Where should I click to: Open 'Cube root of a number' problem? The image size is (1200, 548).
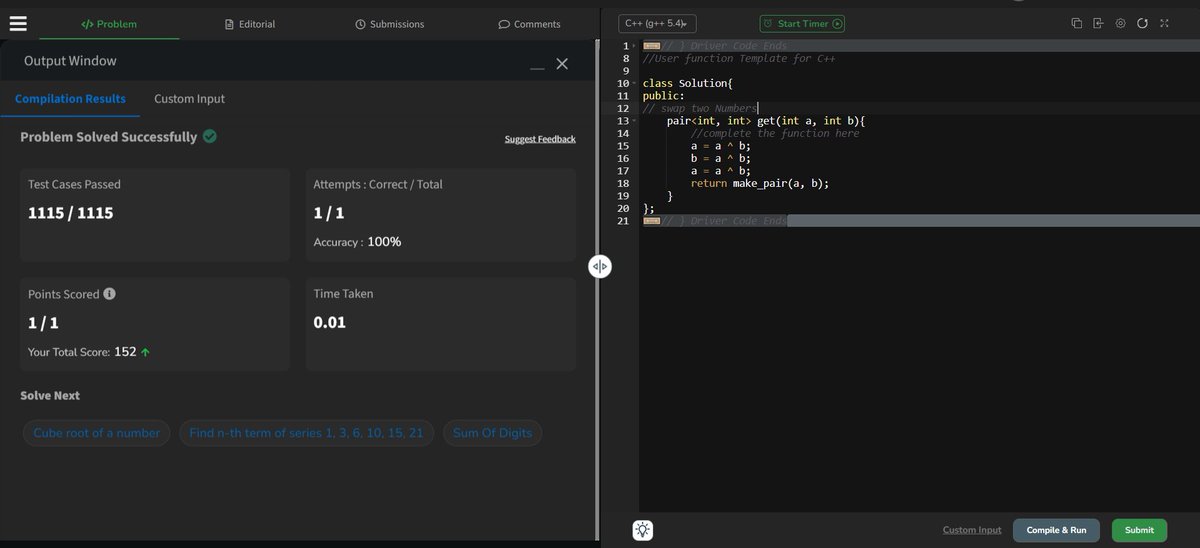click(x=96, y=433)
